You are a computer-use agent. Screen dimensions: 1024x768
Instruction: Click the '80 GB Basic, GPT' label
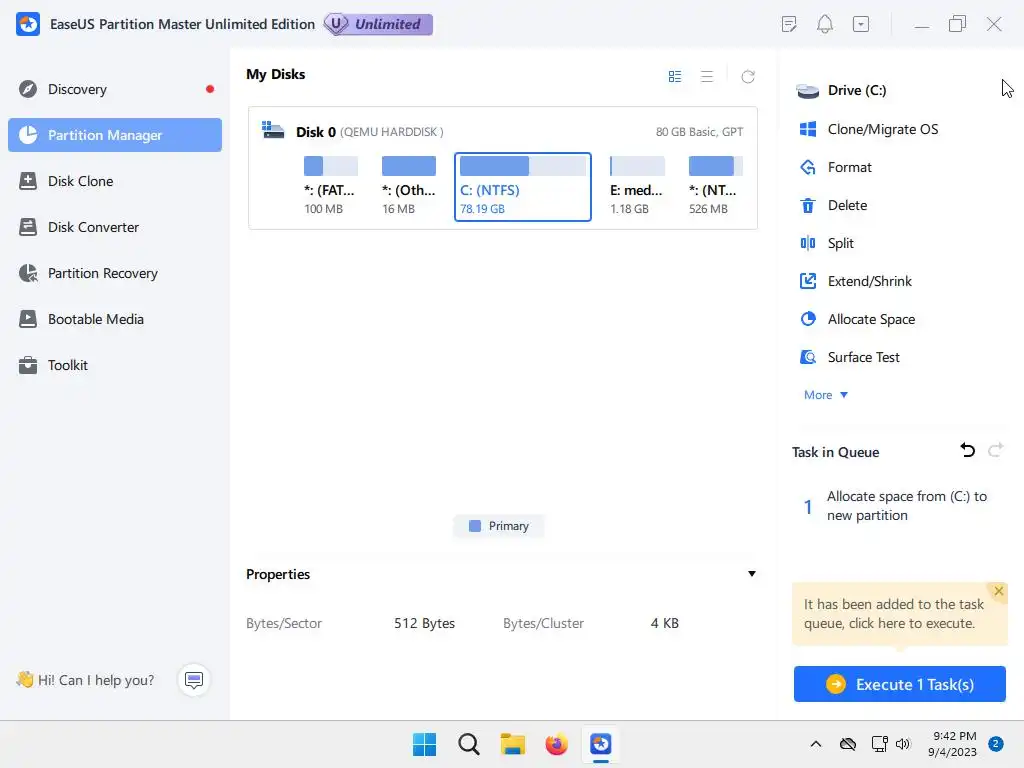[699, 132]
